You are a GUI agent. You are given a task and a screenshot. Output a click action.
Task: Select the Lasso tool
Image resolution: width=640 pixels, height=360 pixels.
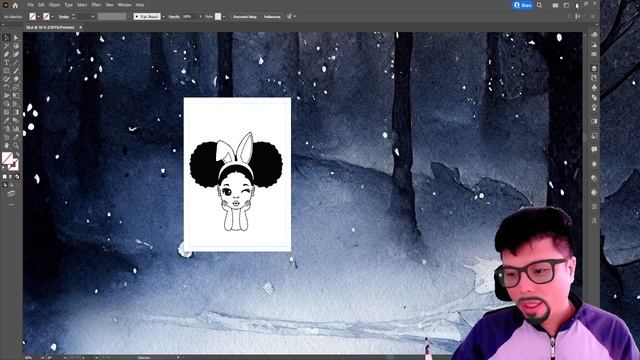pyautogui.click(x=16, y=46)
